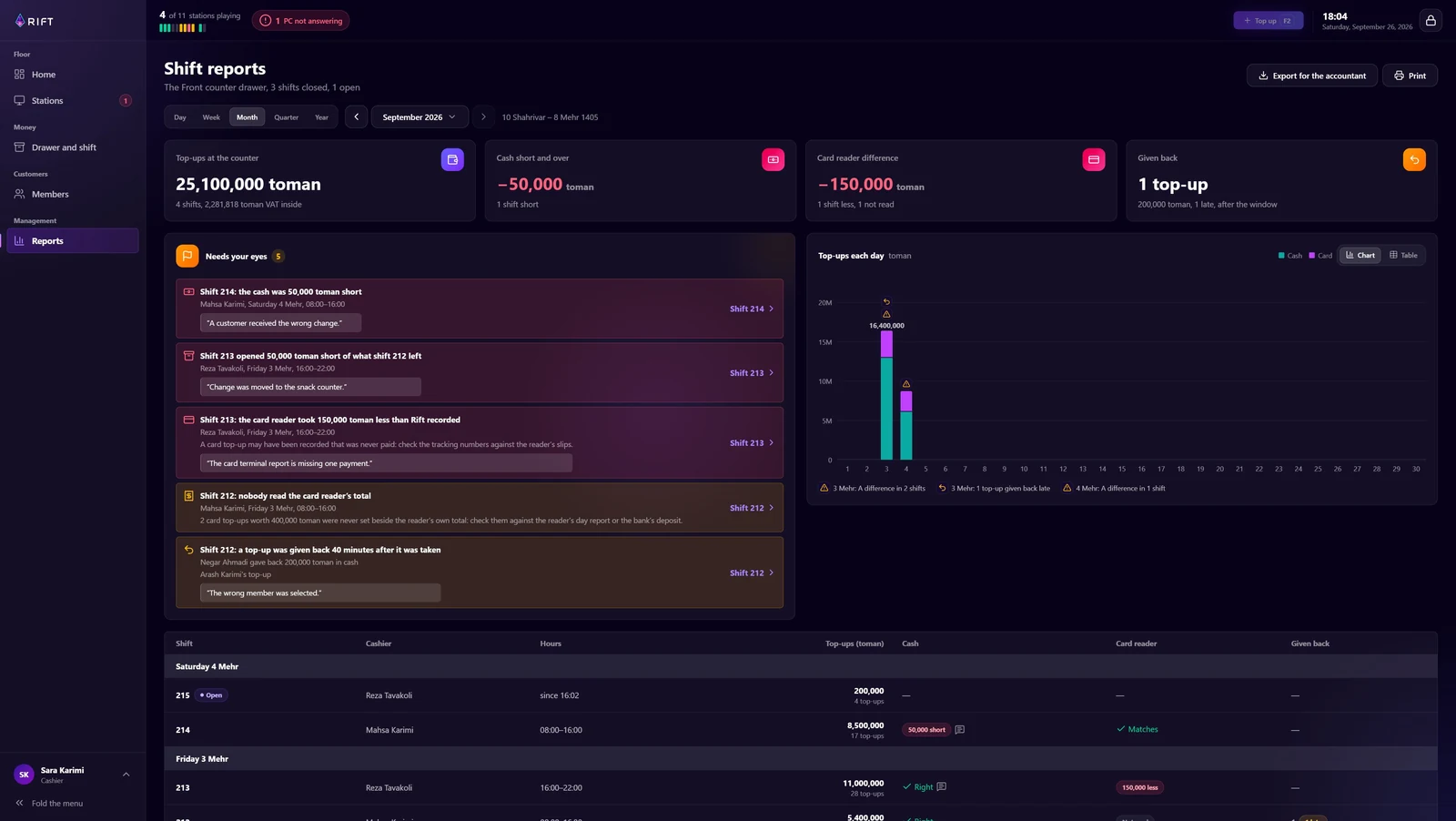Screen dimensions: 1456x821
Task: Click the given-back arrow icon above chart bar
Action: [x=886, y=301]
